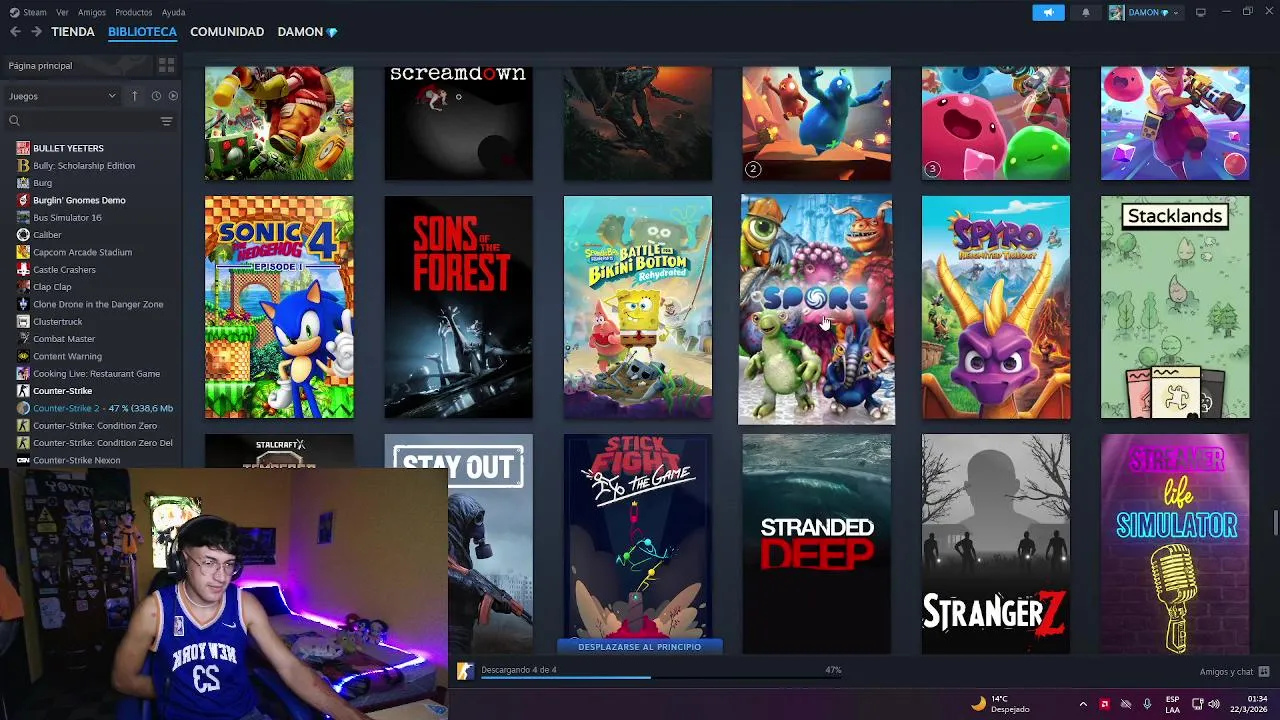Open the Sons of the Forest cover
The height and width of the screenshot is (720, 1280).
coord(458,307)
